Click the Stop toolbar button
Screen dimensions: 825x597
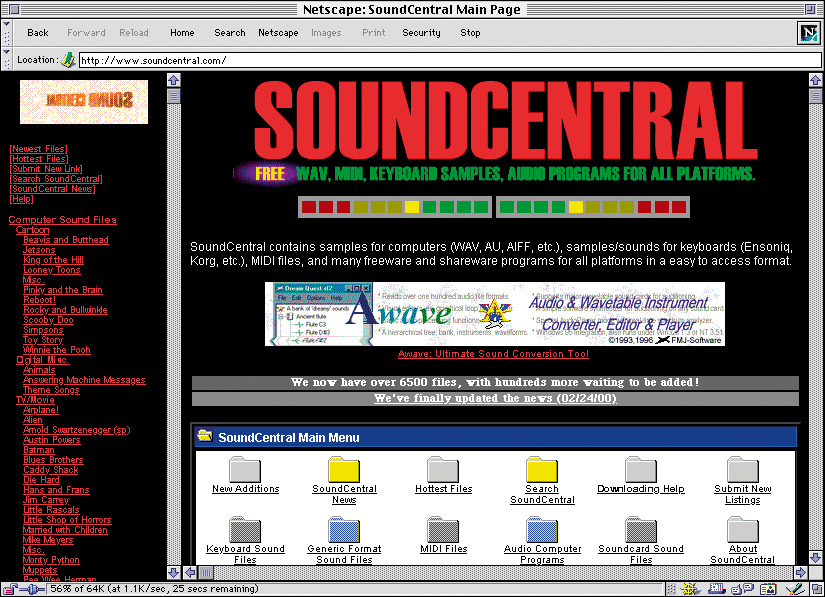[x=470, y=33]
